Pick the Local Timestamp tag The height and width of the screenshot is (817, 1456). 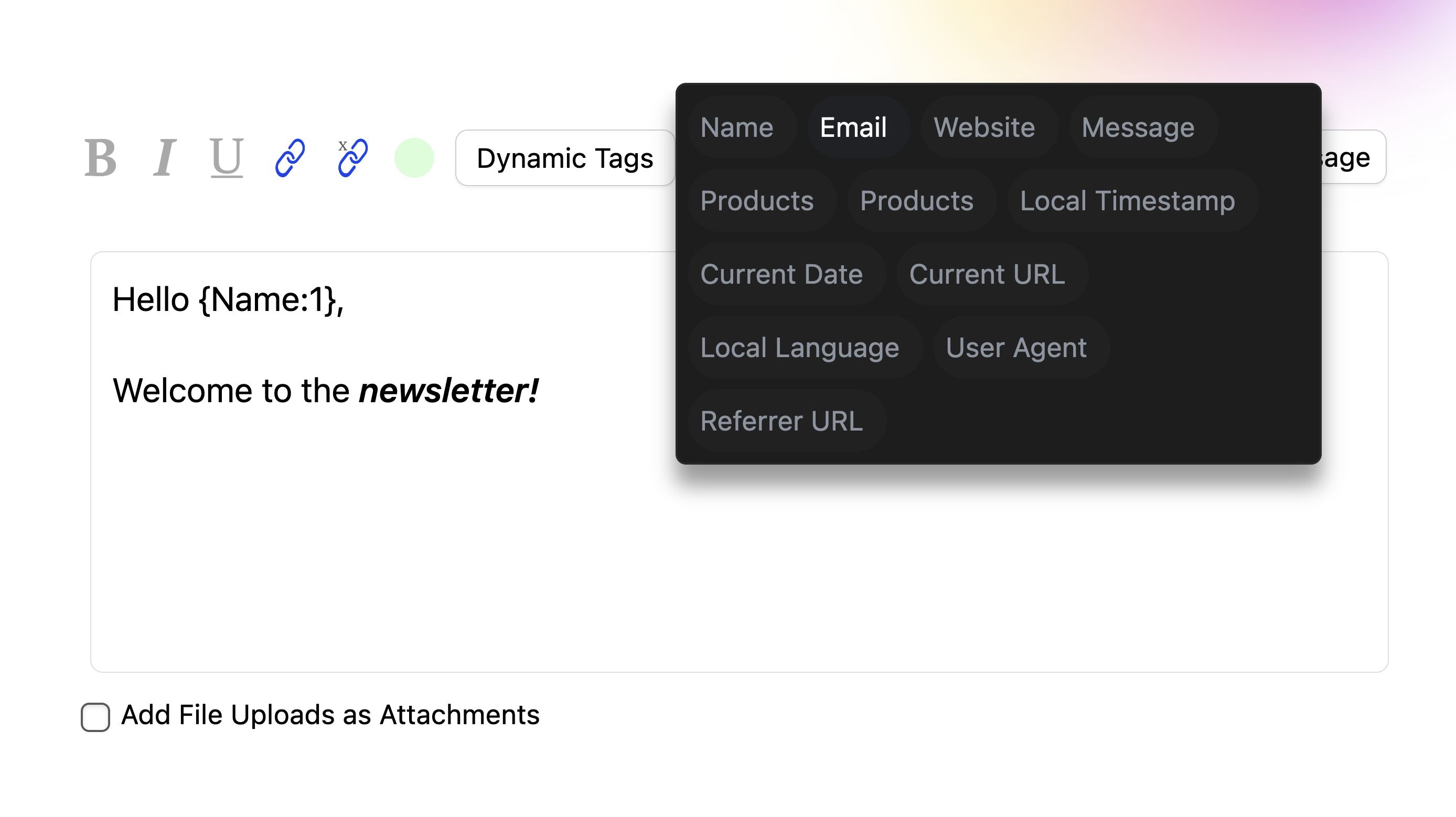pos(1127,201)
